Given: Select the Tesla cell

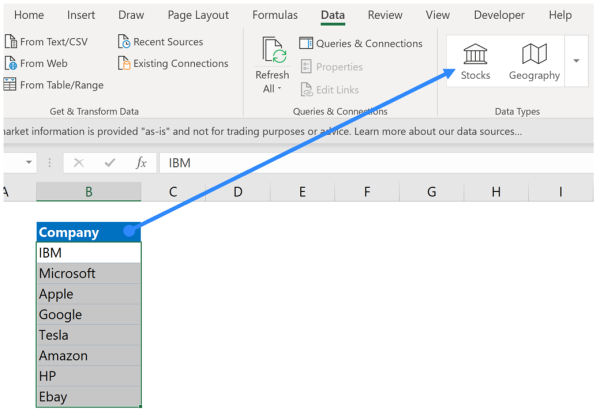Looking at the screenshot, I should 89,335.
